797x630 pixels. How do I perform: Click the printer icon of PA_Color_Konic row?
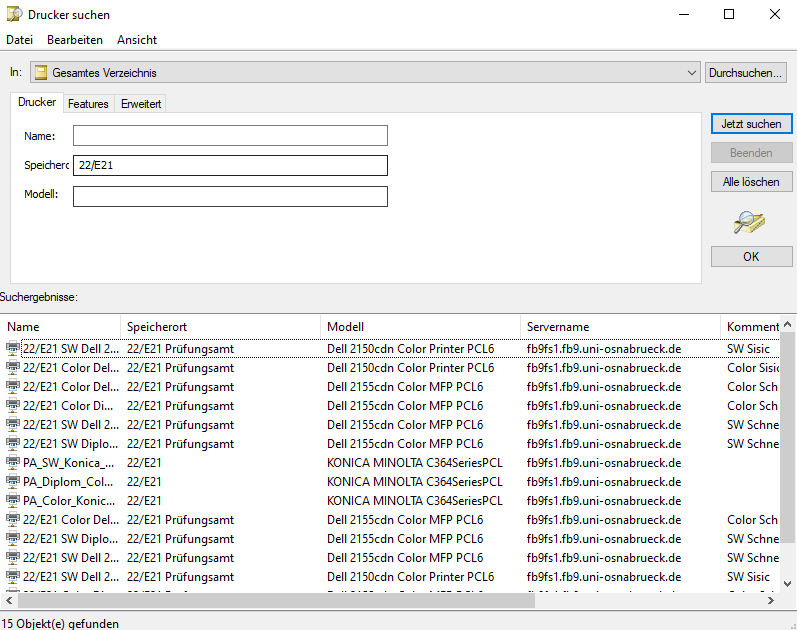coord(13,501)
